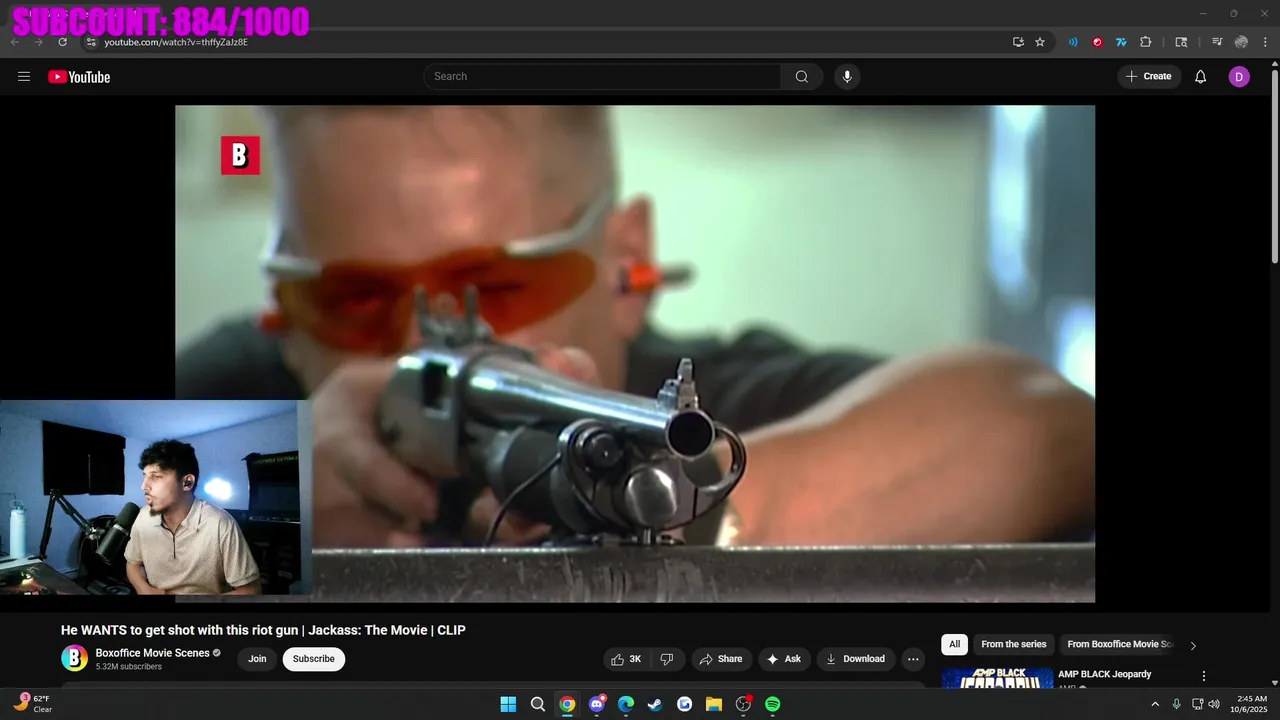Ask about this video
Viewport: 1280px width, 720px height.
coord(784,659)
